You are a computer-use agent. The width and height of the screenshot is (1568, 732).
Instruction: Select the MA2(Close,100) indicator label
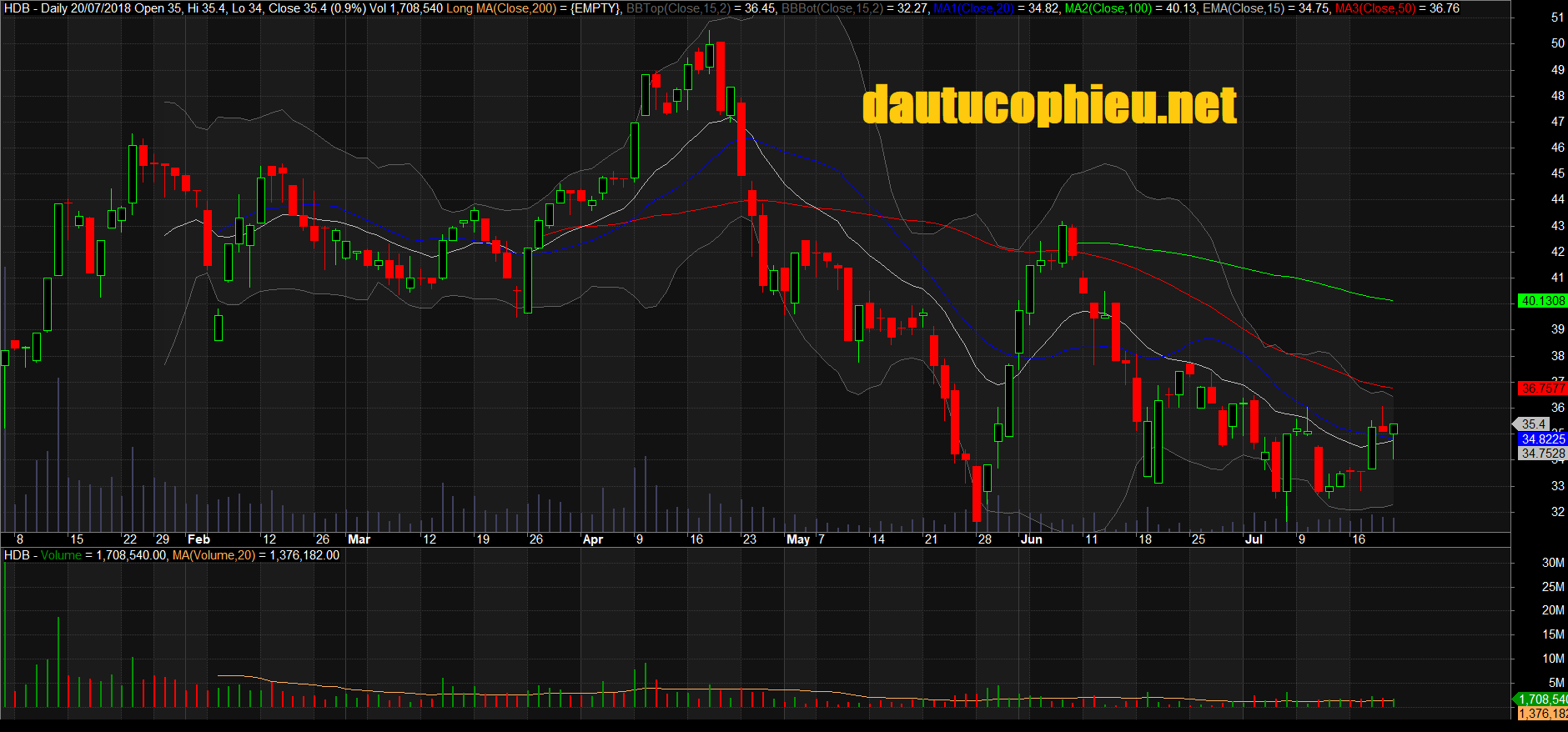click(x=1108, y=8)
